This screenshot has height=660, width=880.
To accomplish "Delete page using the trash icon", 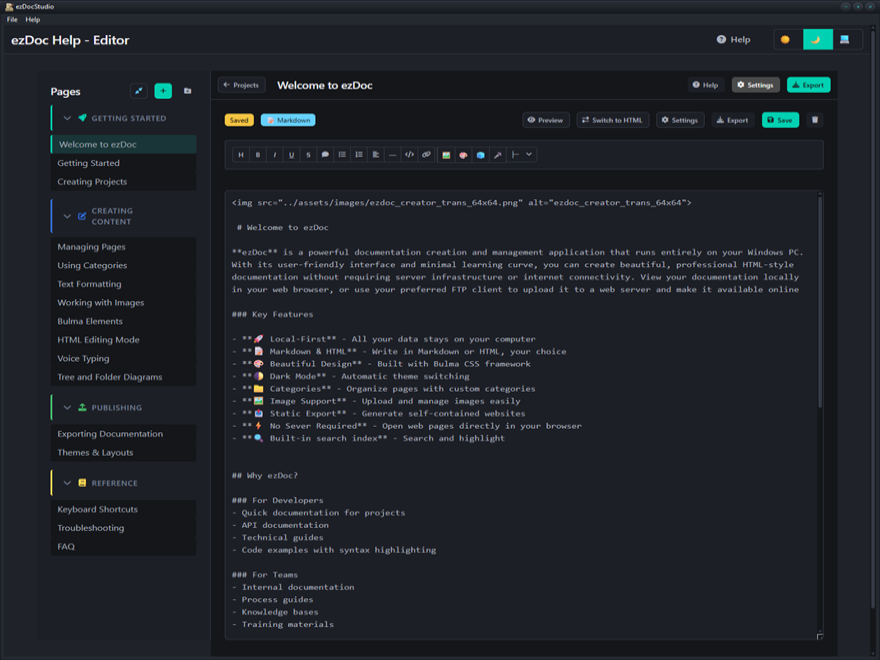I will pyautogui.click(x=815, y=120).
